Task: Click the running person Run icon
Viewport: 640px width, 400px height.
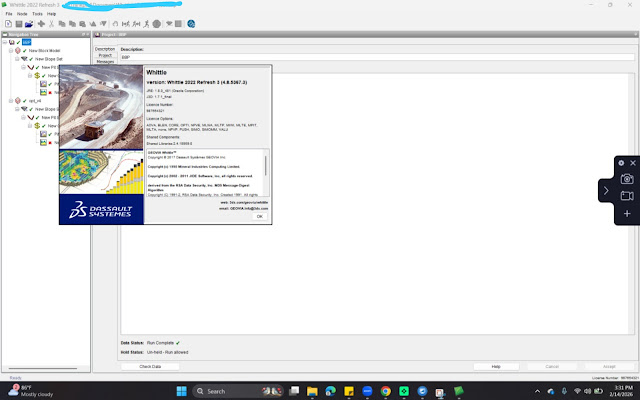Action: [x=147, y=24]
